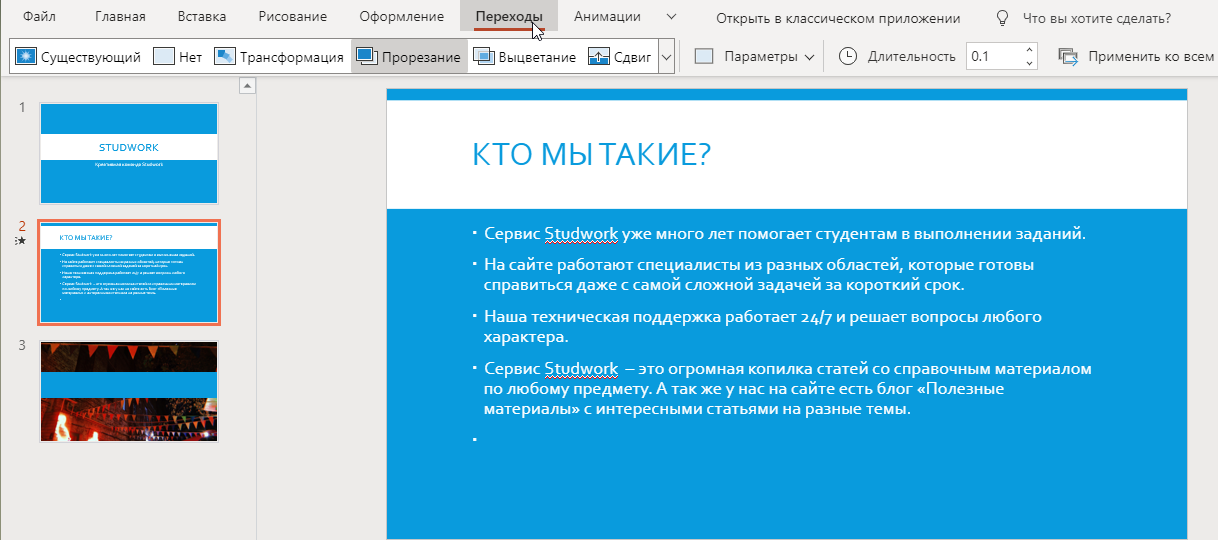Screen dimensions: 1218x540
Task: Click the Длительность input field
Action: point(993,57)
